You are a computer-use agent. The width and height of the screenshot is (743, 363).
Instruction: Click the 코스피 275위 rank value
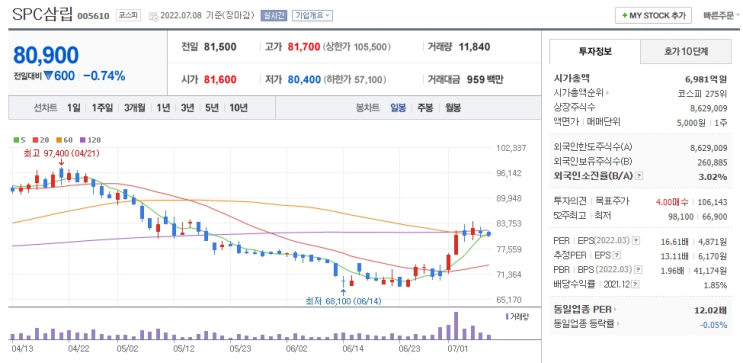coord(702,93)
